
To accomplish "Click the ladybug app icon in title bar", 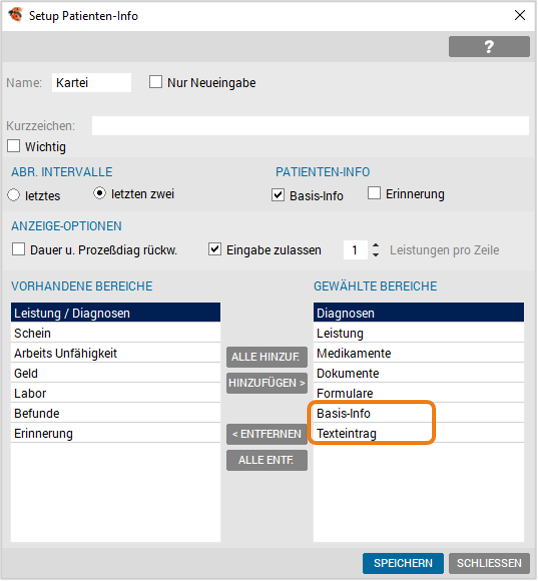I will tap(16, 15).
